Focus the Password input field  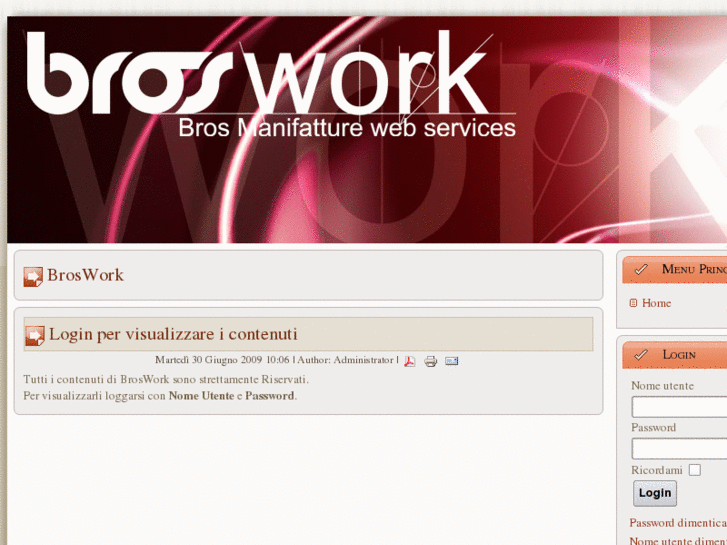point(679,449)
